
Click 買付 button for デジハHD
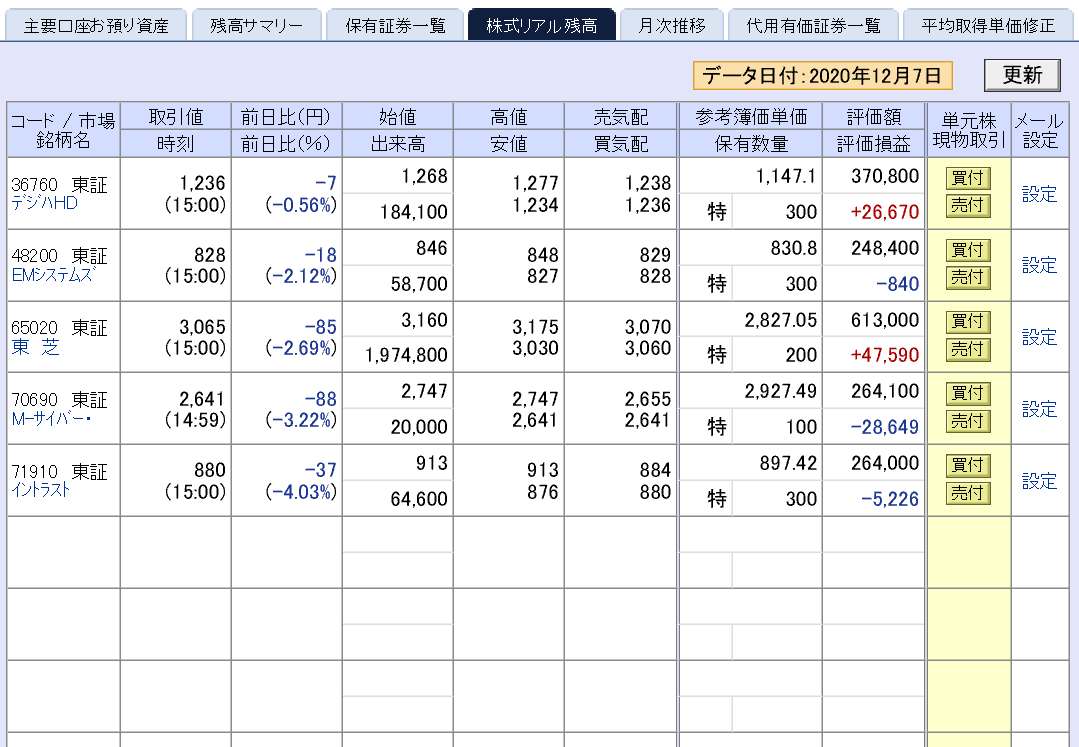click(x=966, y=179)
